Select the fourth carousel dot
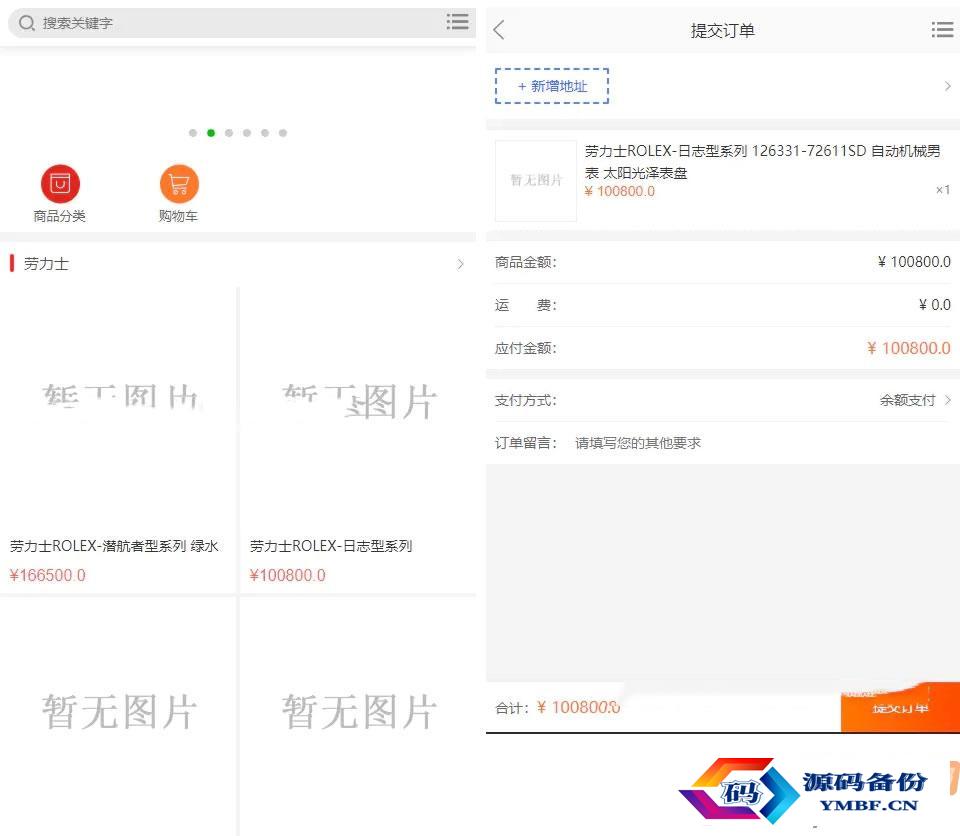The width and height of the screenshot is (960, 836). 247,133
